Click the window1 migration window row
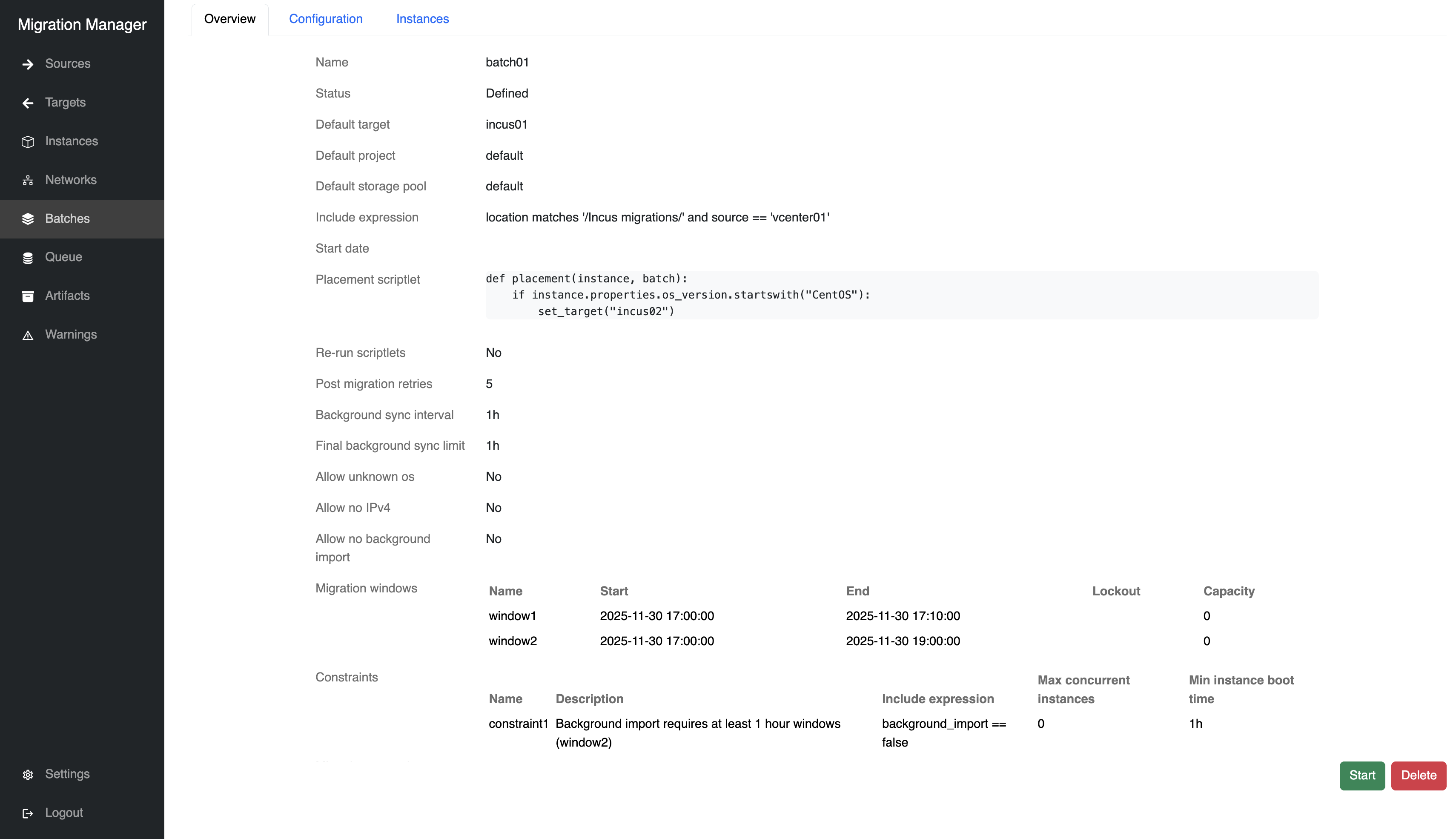Image resolution: width=1456 pixels, height=839 pixels. pos(512,615)
